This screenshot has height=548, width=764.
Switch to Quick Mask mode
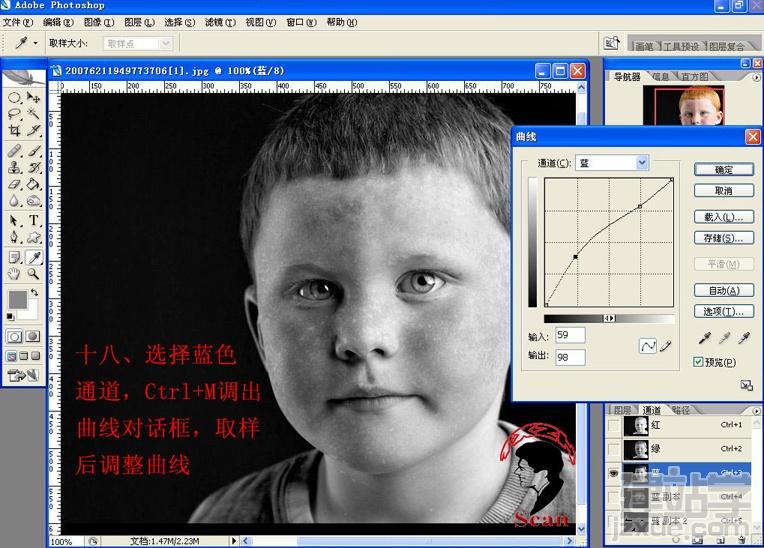(33, 337)
